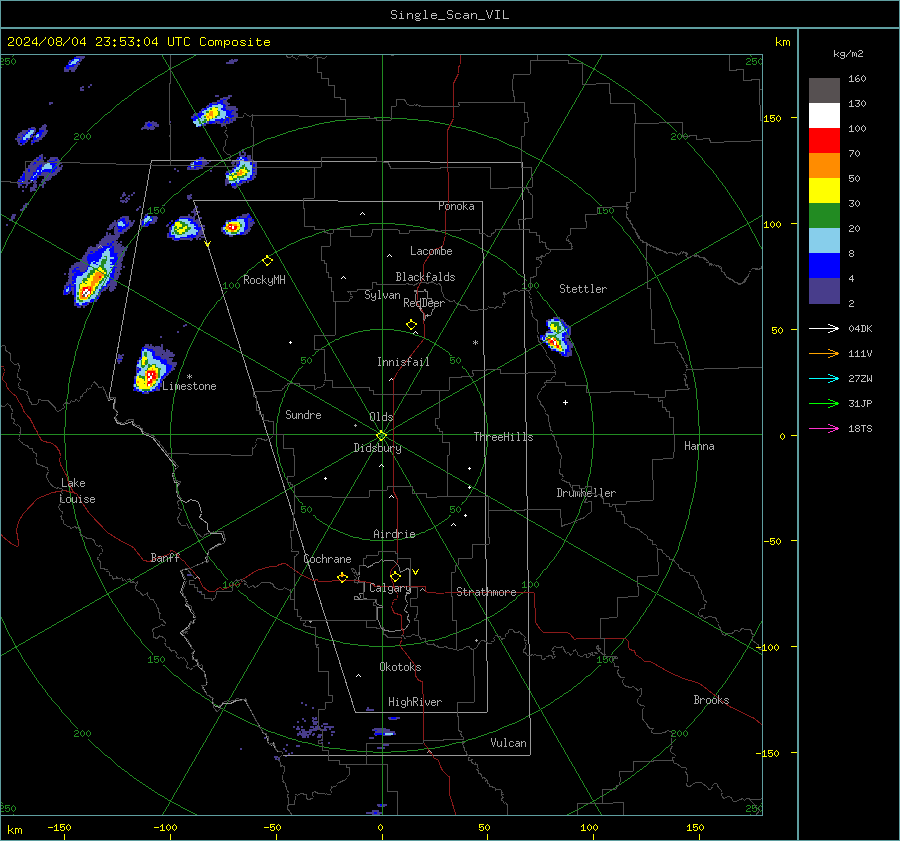The width and height of the screenshot is (900, 841).
Task: Click the Okotoks town label
Action: (x=400, y=667)
